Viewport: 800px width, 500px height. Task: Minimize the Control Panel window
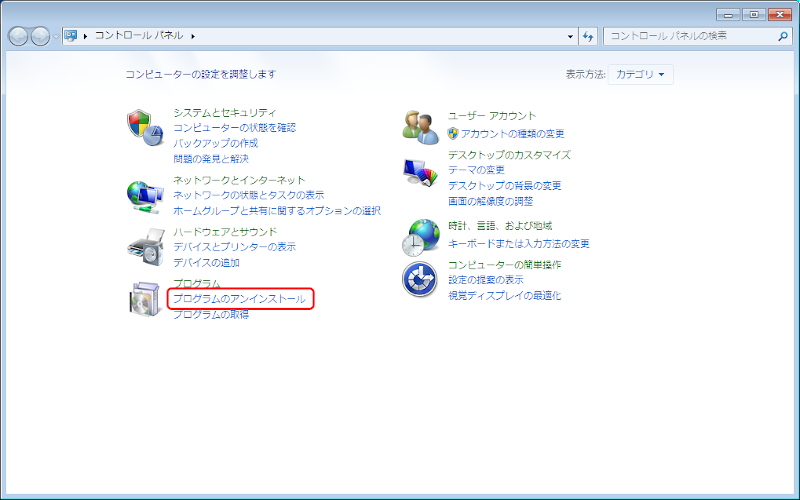[728, 15]
